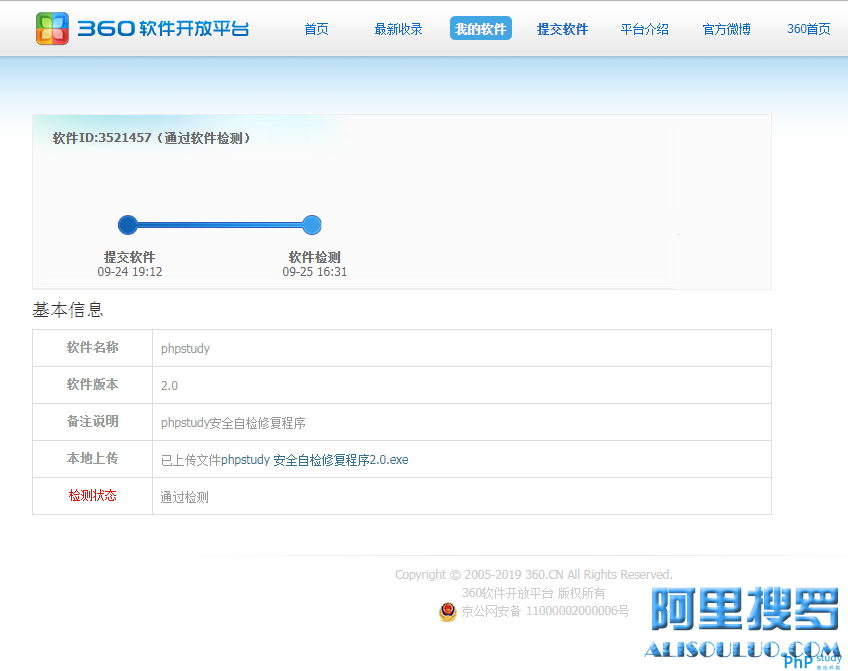
Task: Click the 软件ID:3521457 heading
Action: click(151, 138)
